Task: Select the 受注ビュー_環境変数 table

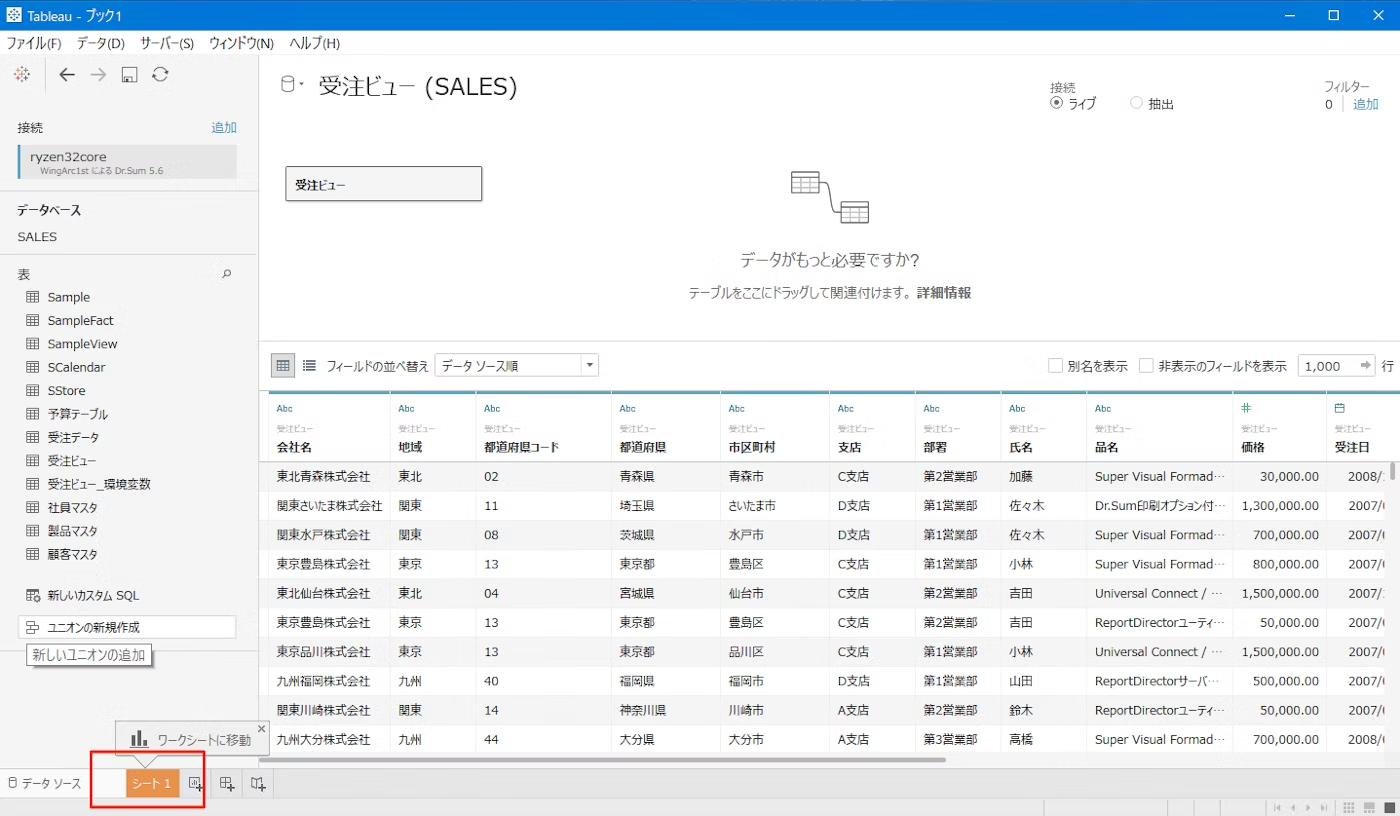Action: click(x=99, y=483)
